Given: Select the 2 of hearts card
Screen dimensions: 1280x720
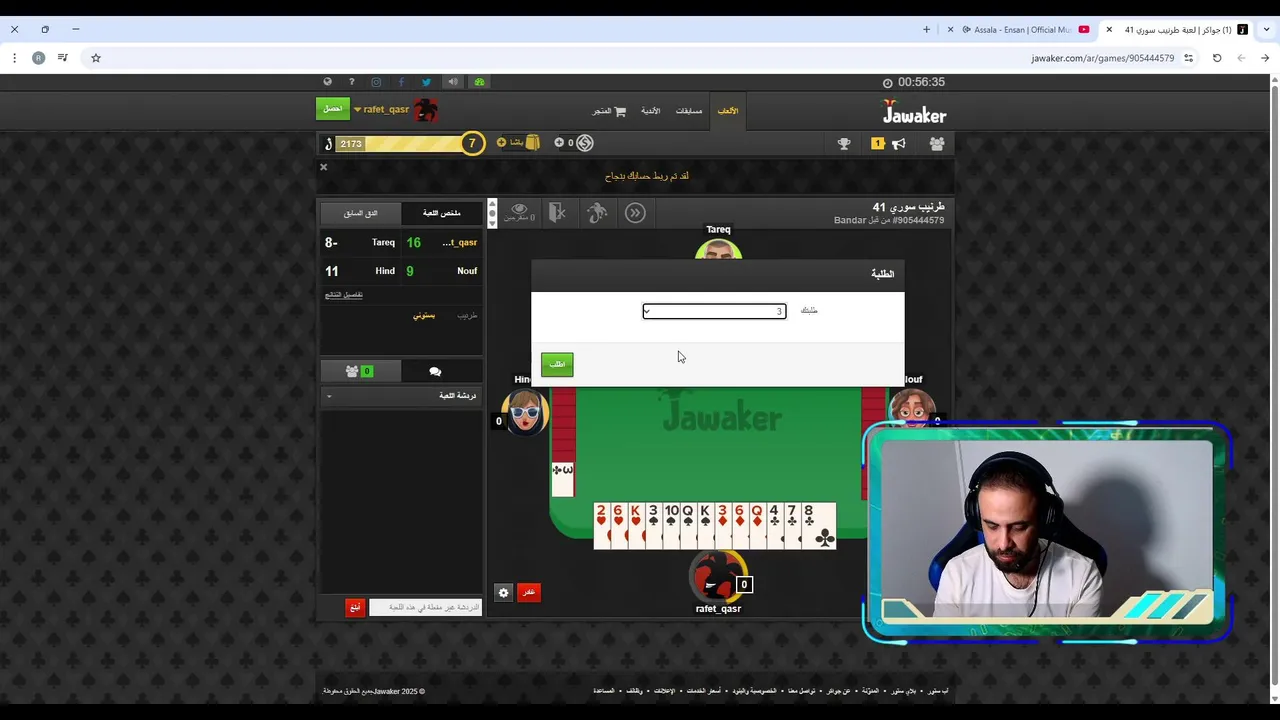Looking at the screenshot, I should pos(601,526).
